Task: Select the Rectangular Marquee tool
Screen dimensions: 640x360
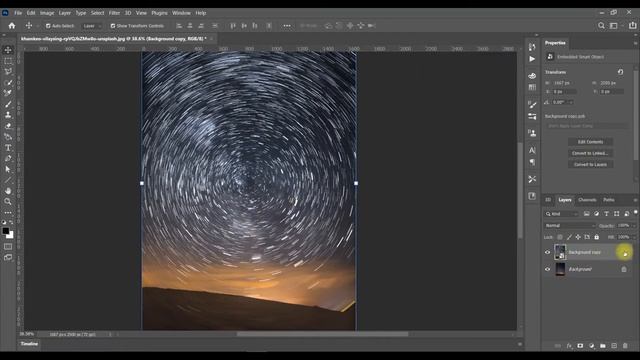Action: (8, 61)
